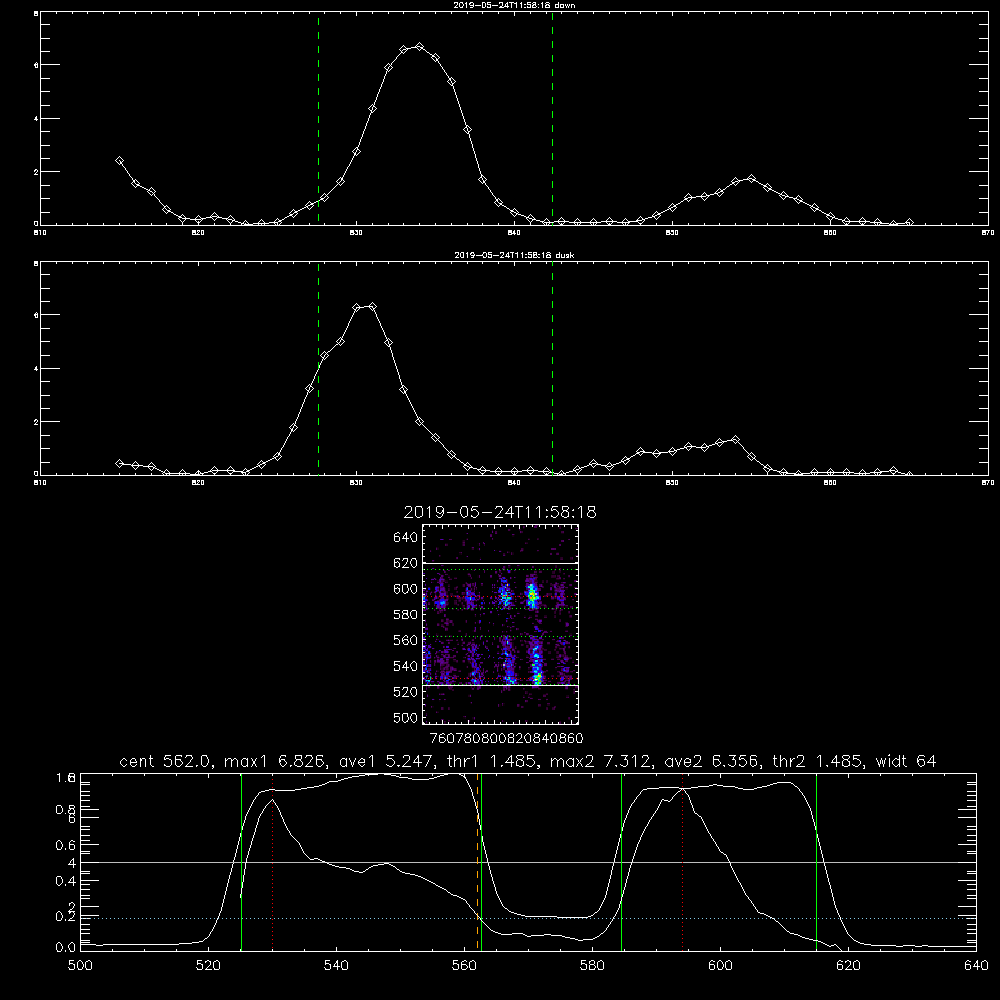Click the brightest emission spot in the spectrogram's upper band
This screenshot has height=1000, width=1000.
coord(532,596)
